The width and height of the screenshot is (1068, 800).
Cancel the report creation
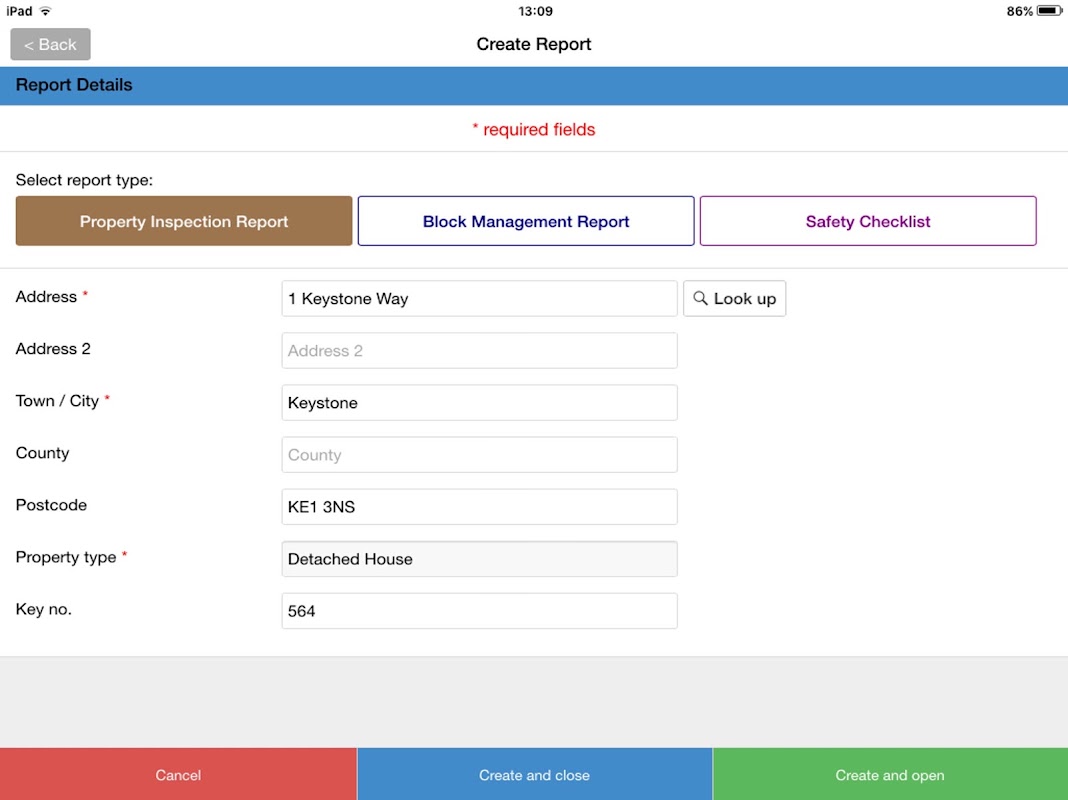point(178,774)
